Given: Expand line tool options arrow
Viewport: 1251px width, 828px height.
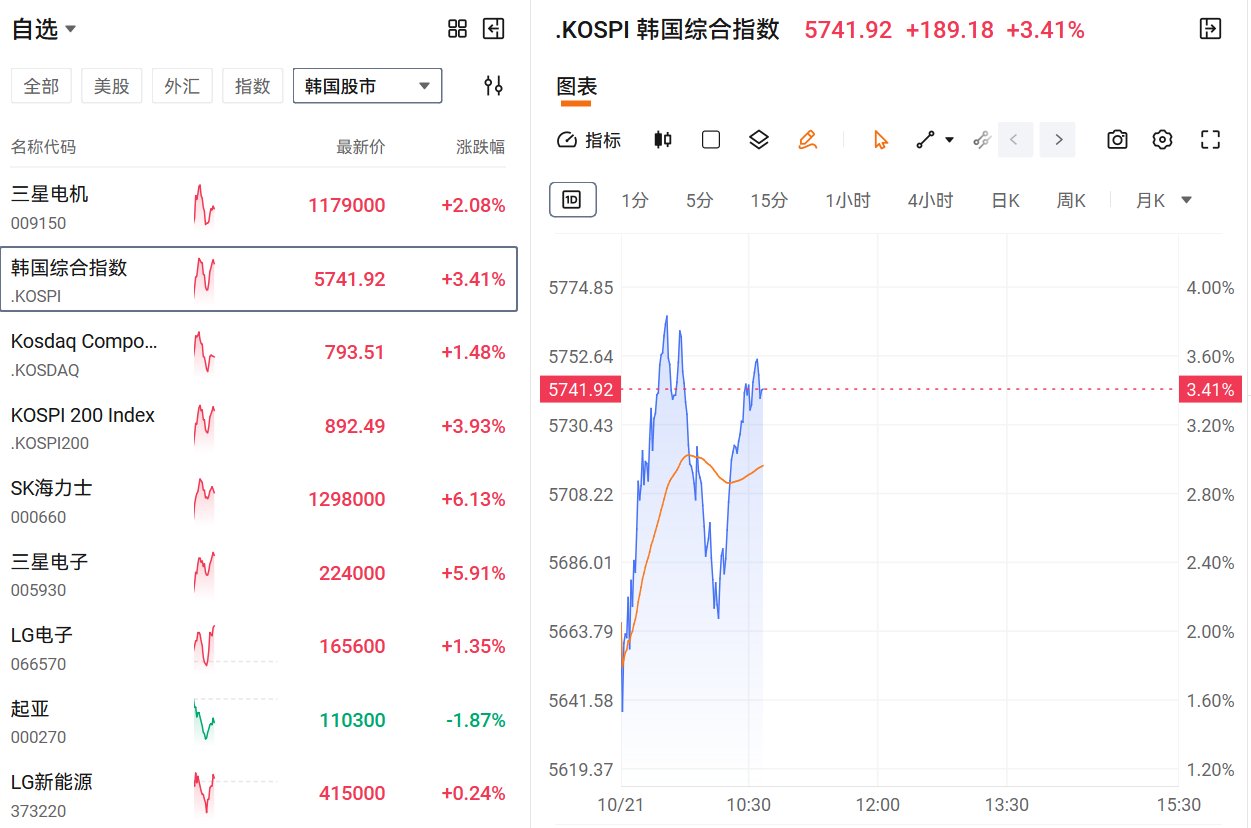Looking at the screenshot, I should (x=949, y=140).
